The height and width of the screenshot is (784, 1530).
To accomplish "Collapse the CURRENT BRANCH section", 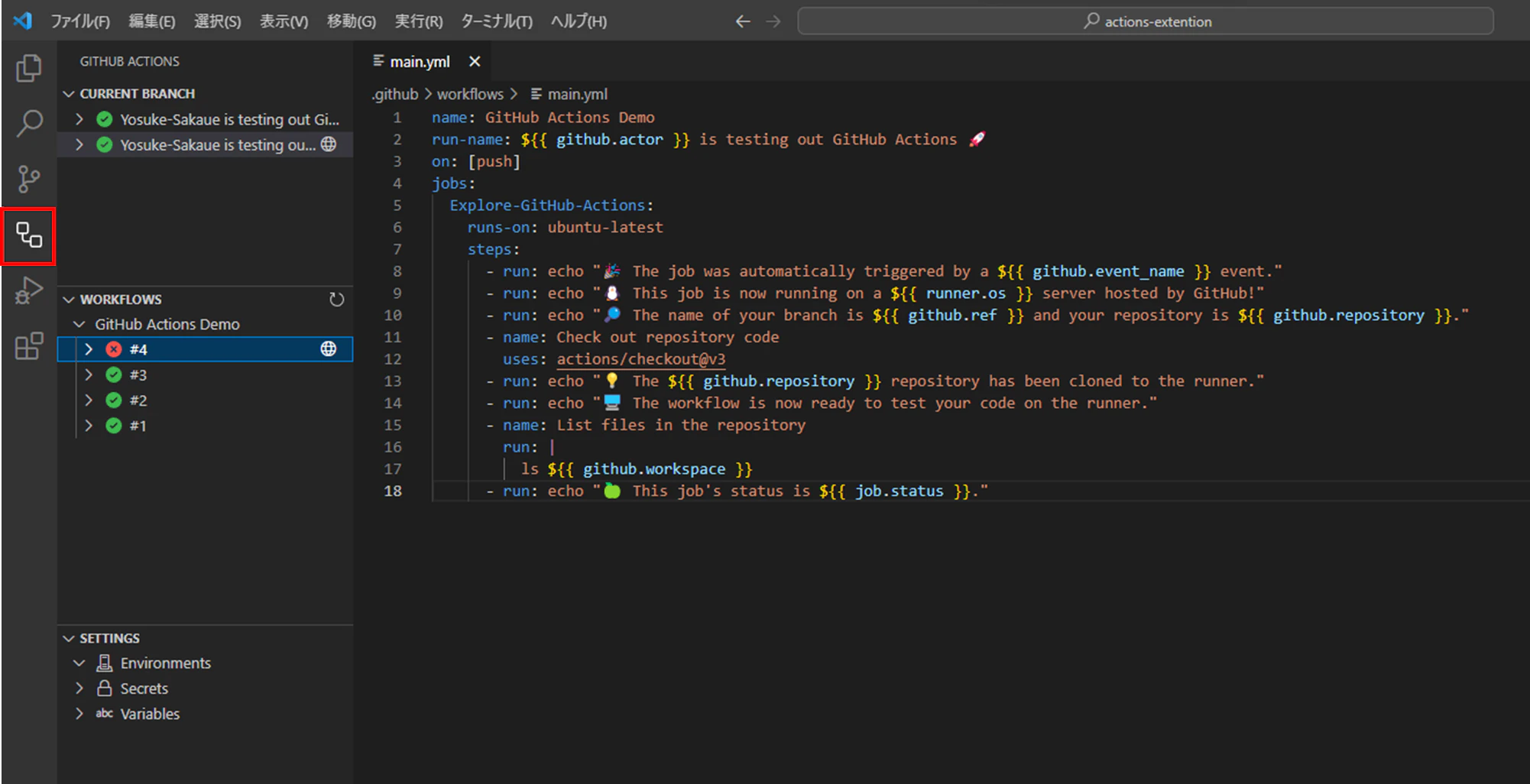I will (x=69, y=94).
